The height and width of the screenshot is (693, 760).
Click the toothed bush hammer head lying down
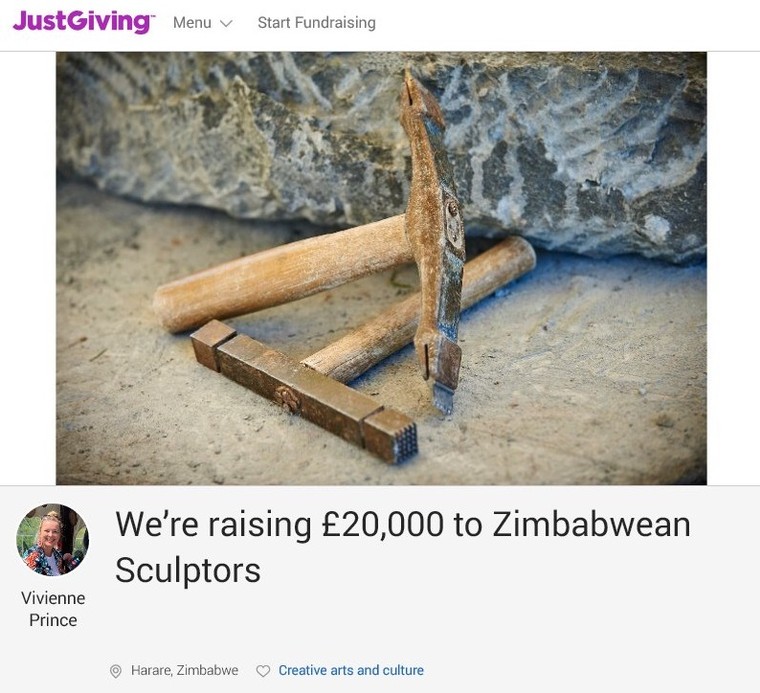pyautogui.click(x=304, y=390)
